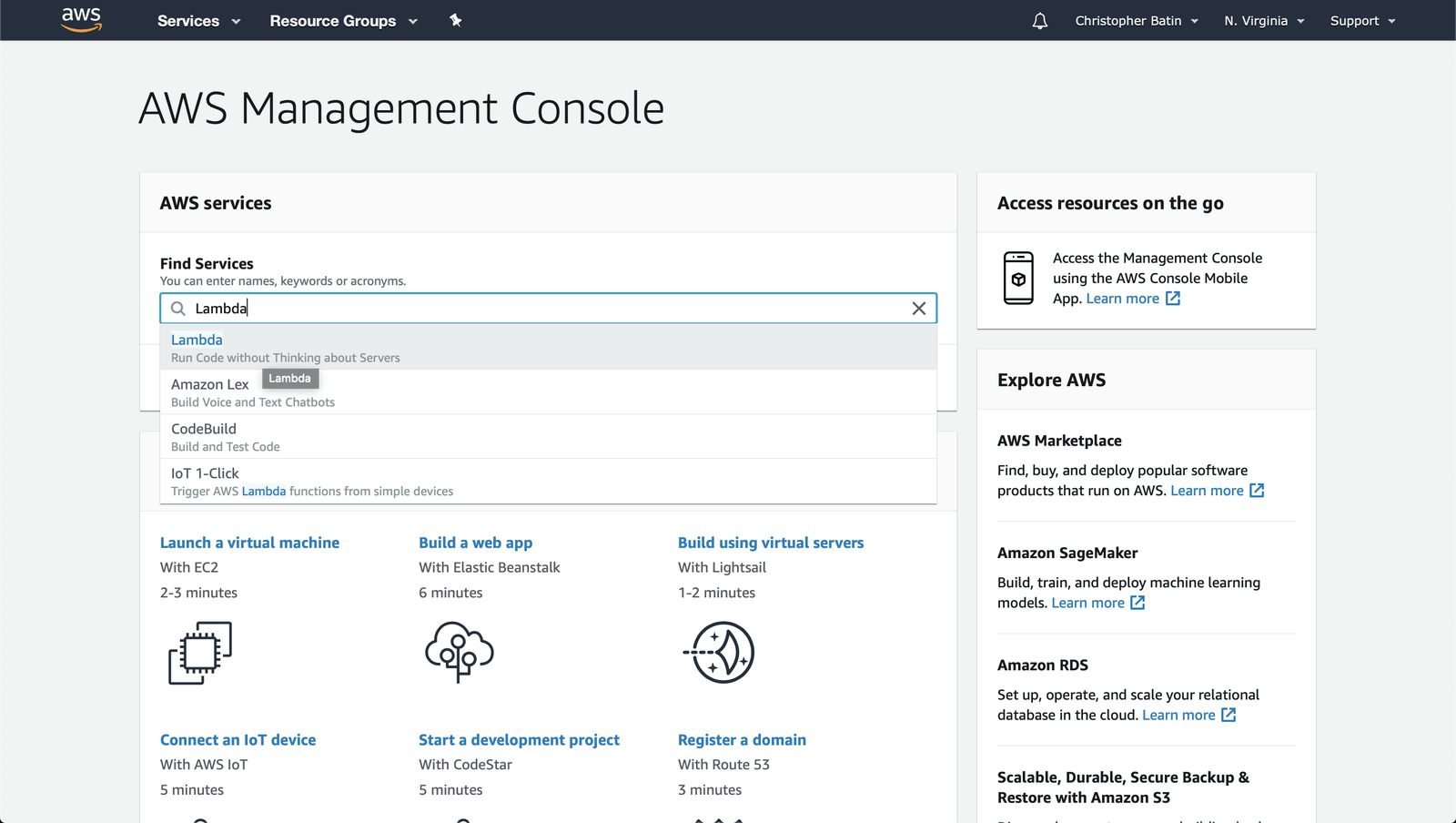
Task: Select the Amazon Lex suggestion
Action: point(548,392)
